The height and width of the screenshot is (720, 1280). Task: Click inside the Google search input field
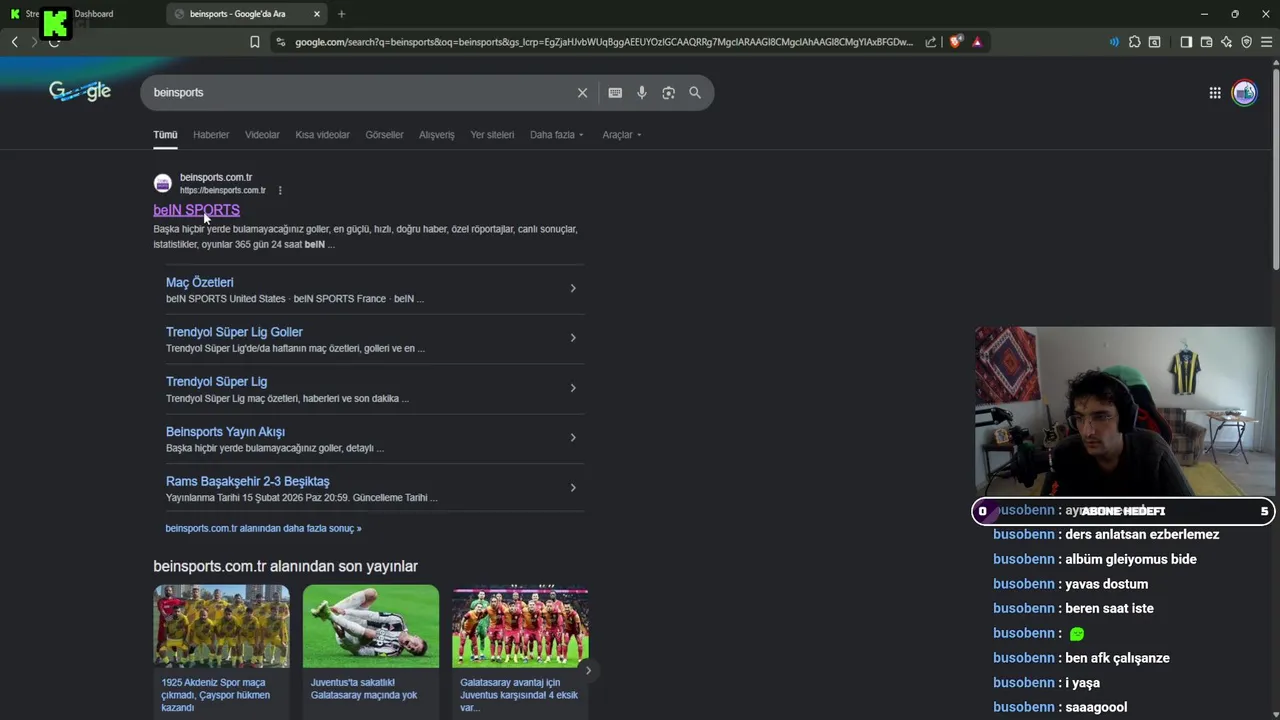coord(360,93)
